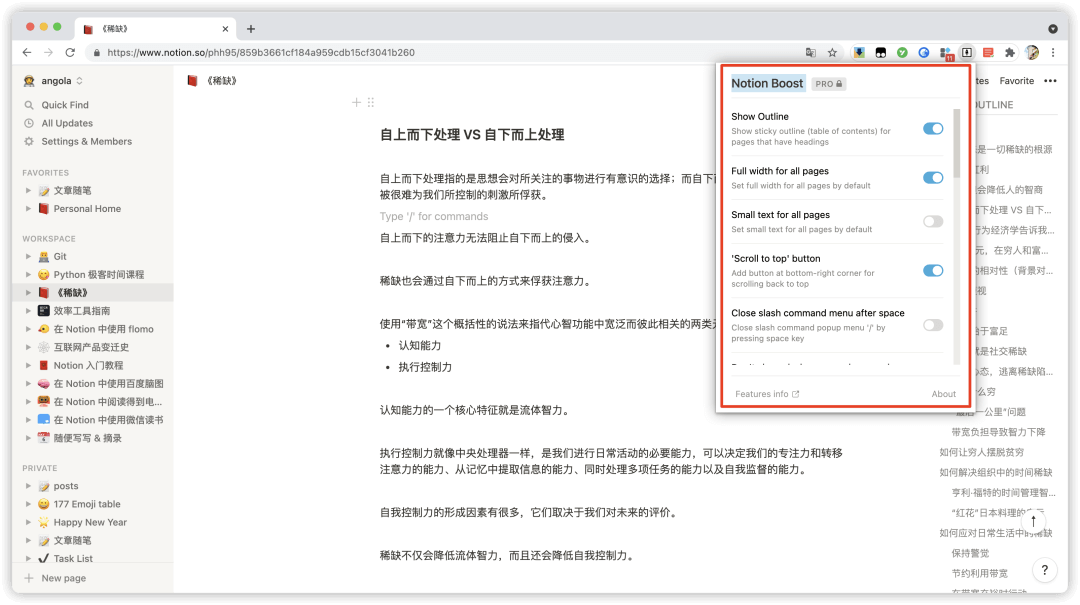The width and height of the screenshot is (1080, 605).
Task: Click the browser back arrow
Action: click(x=27, y=52)
